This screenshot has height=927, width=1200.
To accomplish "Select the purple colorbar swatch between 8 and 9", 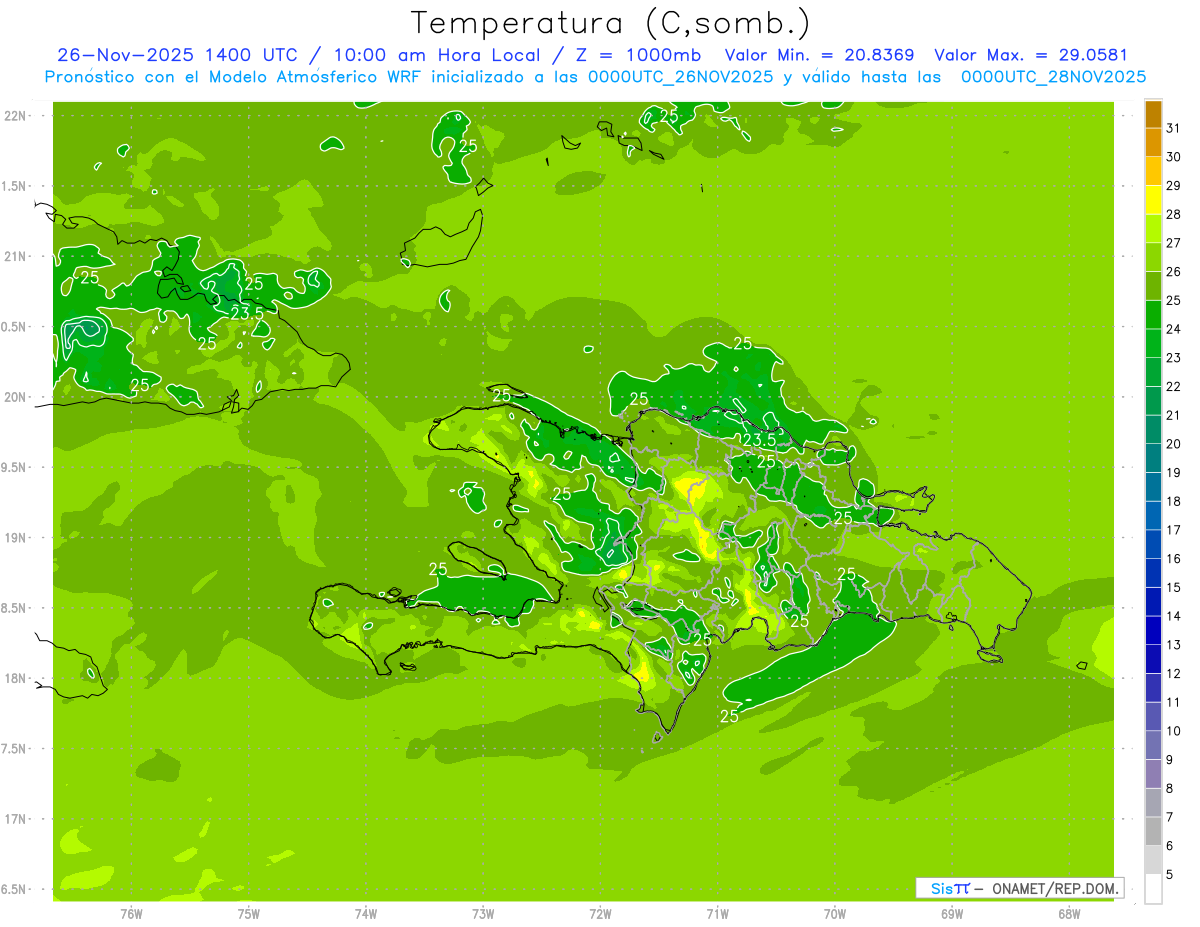I will [x=1153, y=774].
